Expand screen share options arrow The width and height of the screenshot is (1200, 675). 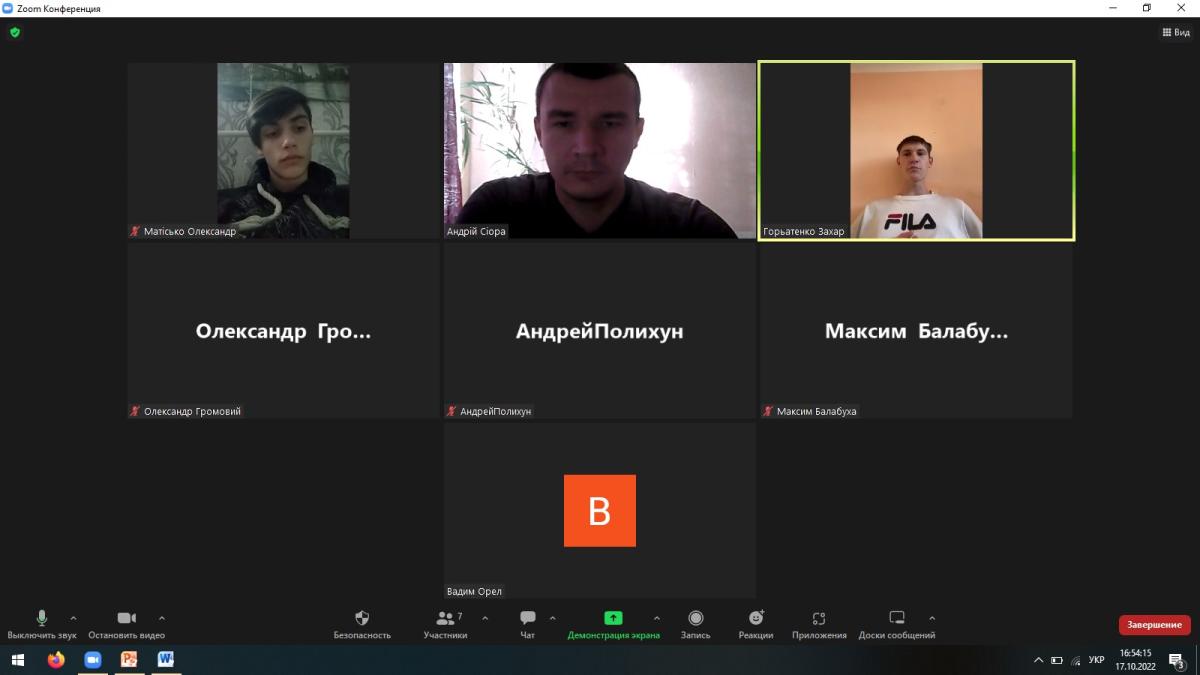[x=656, y=618]
